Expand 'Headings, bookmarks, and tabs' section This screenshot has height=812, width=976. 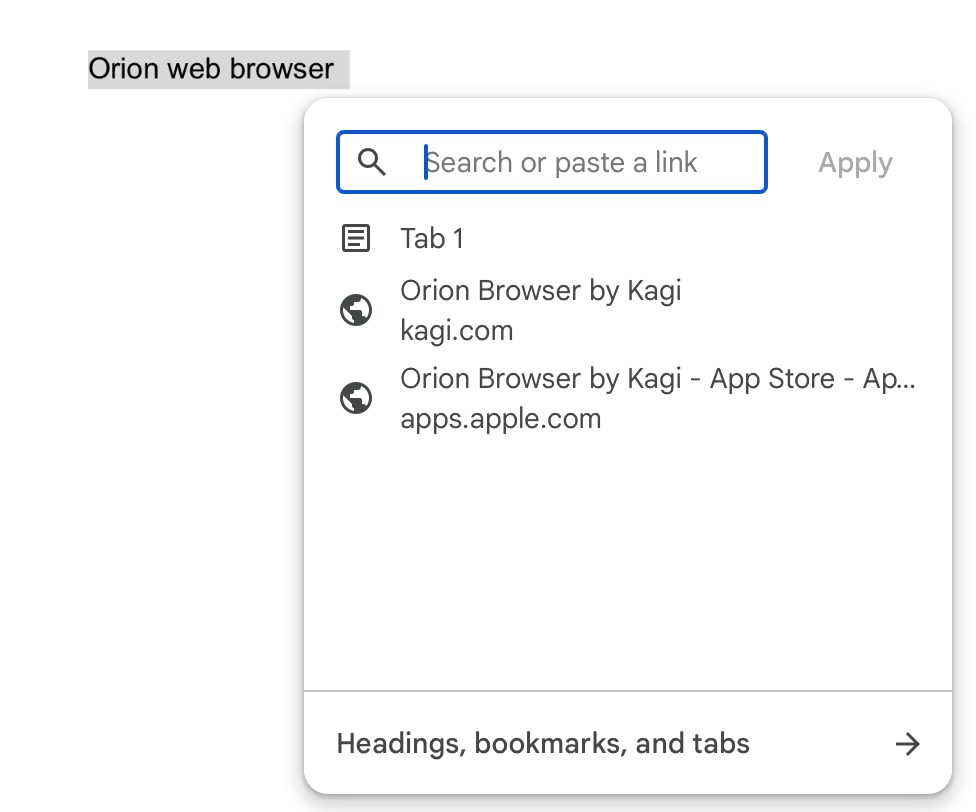point(543,744)
